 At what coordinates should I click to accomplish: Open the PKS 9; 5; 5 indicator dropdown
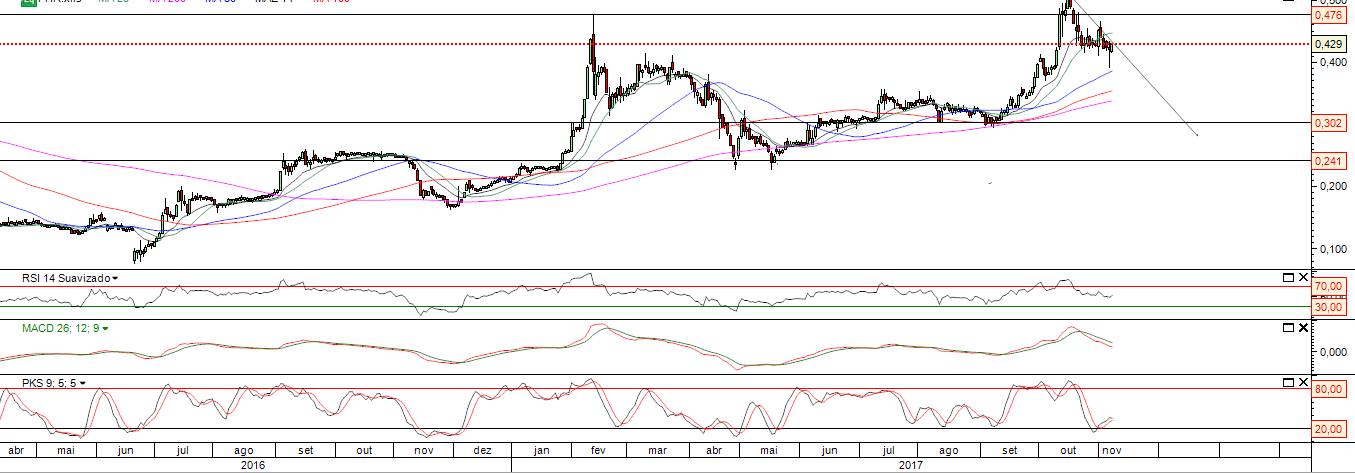[83, 383]
